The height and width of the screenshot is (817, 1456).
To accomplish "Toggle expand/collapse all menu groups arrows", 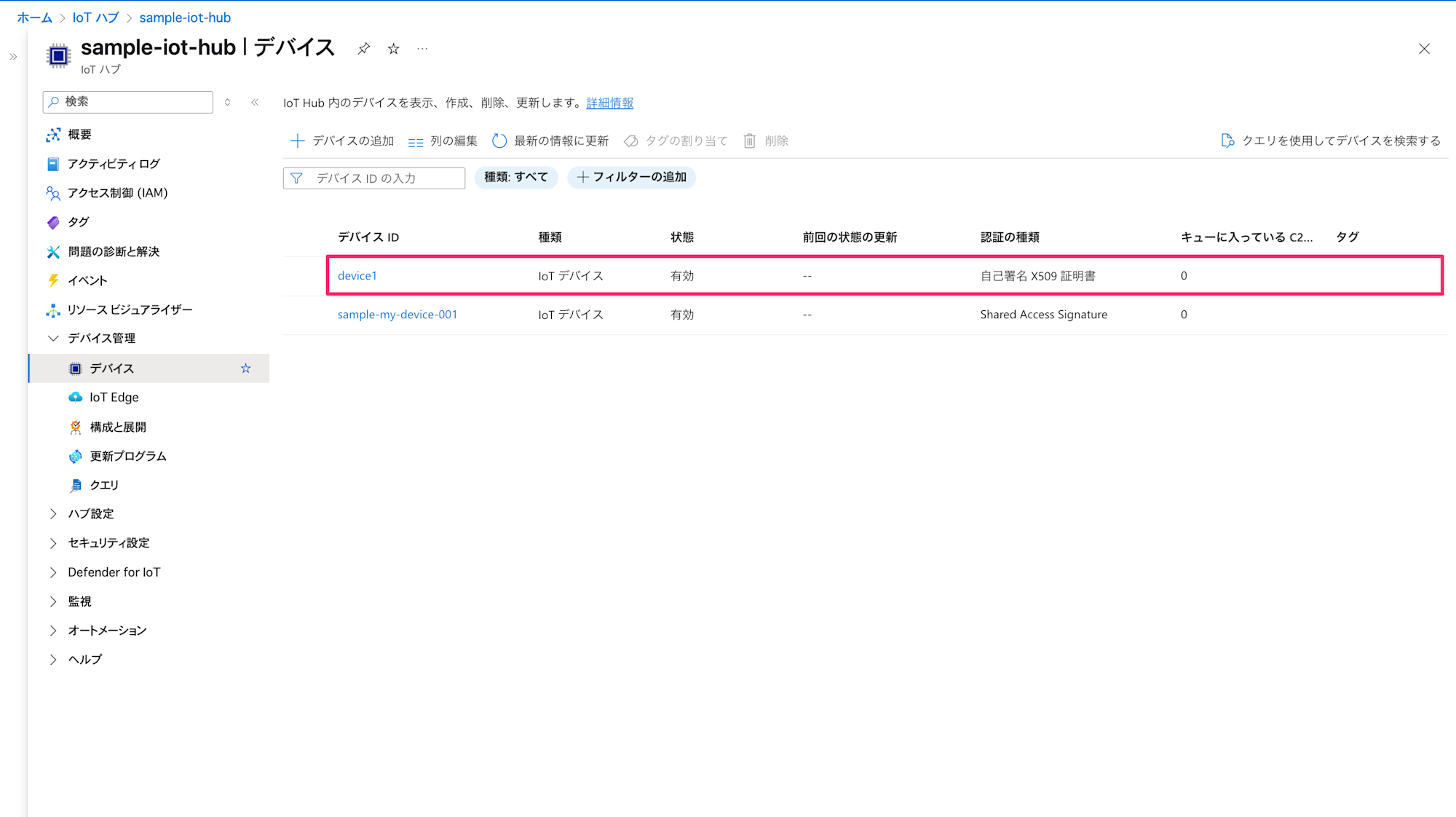I will coord(228,103).
